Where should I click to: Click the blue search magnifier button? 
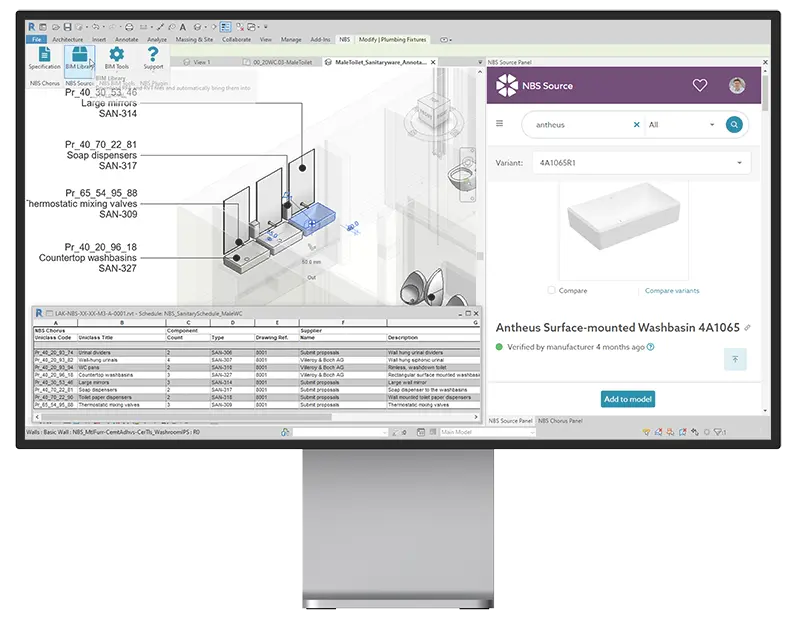coord(733,124)
